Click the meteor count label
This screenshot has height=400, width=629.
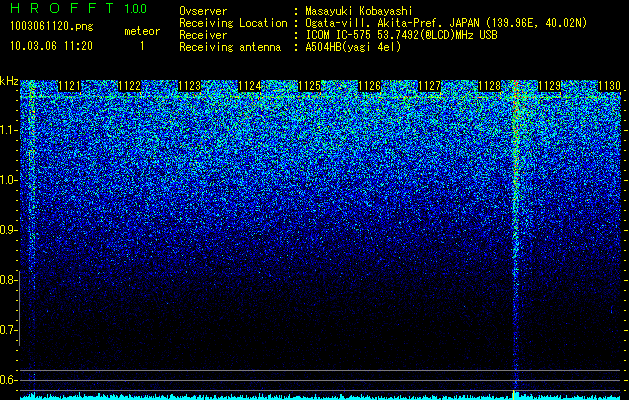pyautogui.click(x=142, y=31)
